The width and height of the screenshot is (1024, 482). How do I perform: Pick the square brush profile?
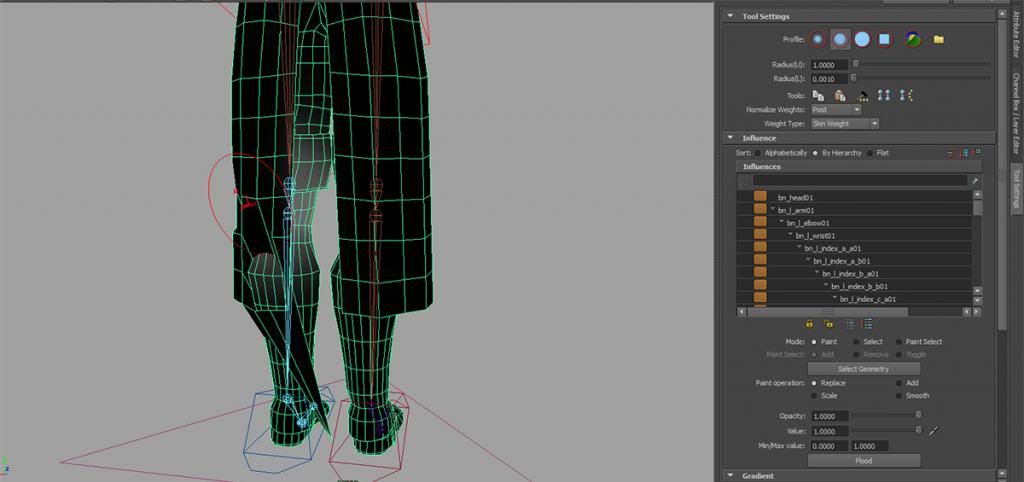tap(884, 39)
